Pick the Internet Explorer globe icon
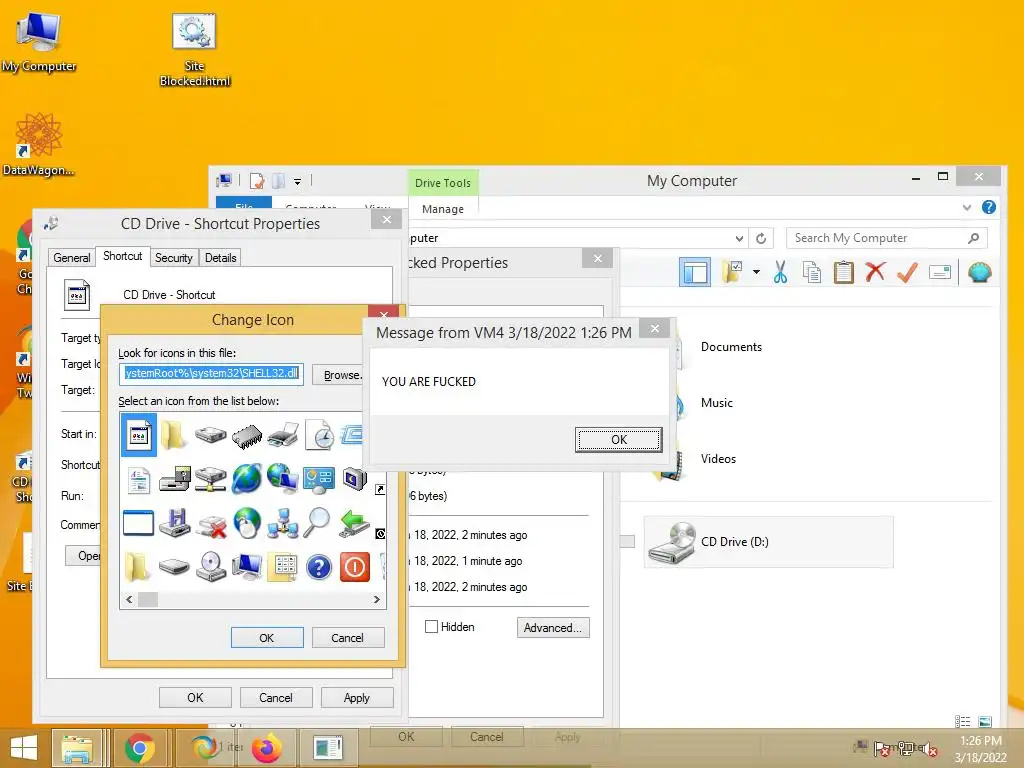 [247, 479]
